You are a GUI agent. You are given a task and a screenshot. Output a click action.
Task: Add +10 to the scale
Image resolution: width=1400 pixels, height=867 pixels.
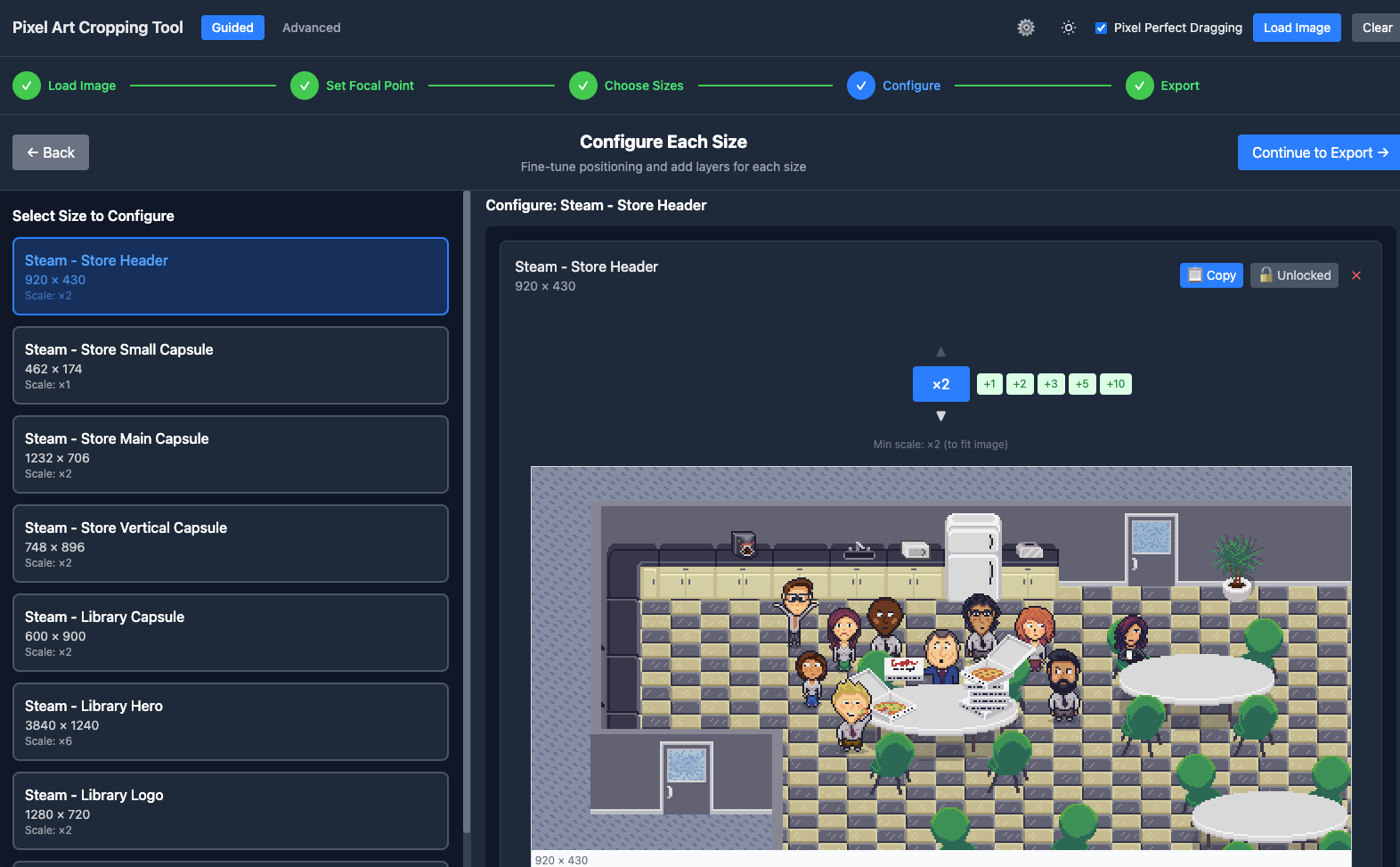click(x=1115, y=384)
